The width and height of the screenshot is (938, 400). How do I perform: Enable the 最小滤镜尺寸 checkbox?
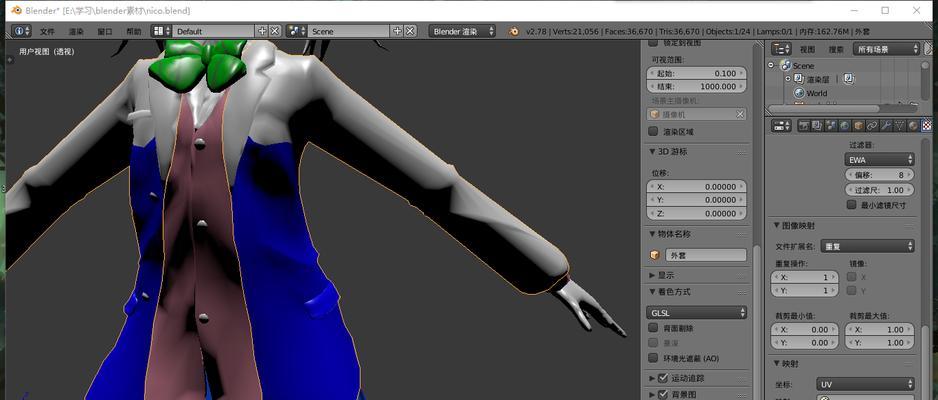click(x=852, y=204)
